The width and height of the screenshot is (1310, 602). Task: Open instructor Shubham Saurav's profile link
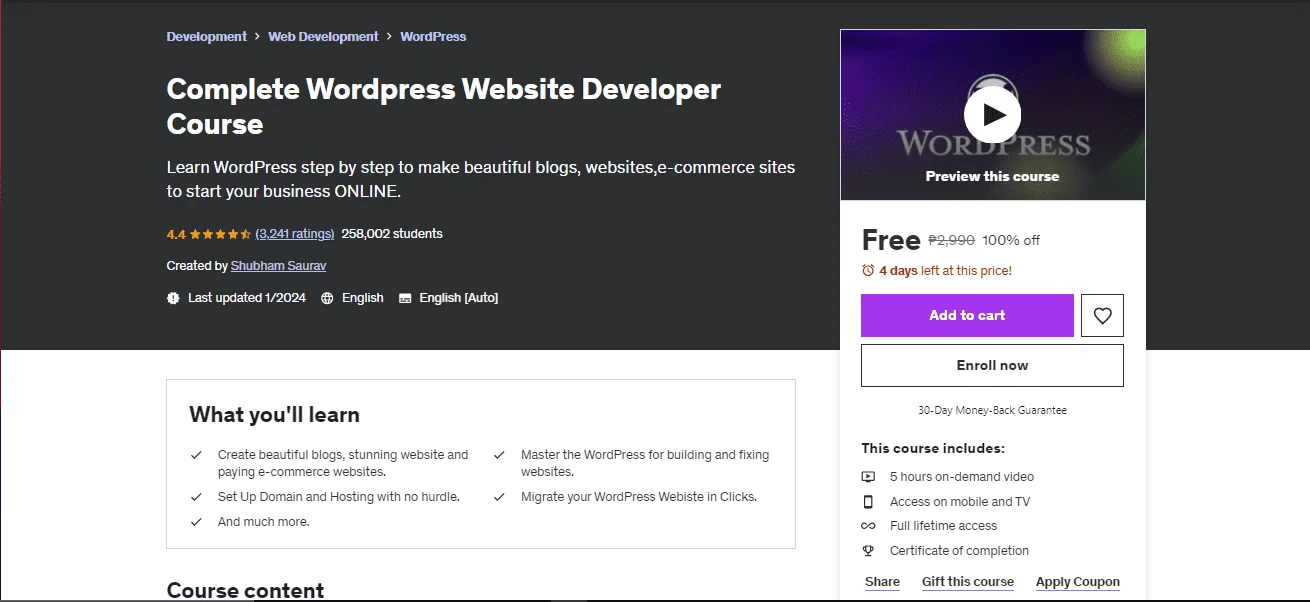(x=278, y=266)
